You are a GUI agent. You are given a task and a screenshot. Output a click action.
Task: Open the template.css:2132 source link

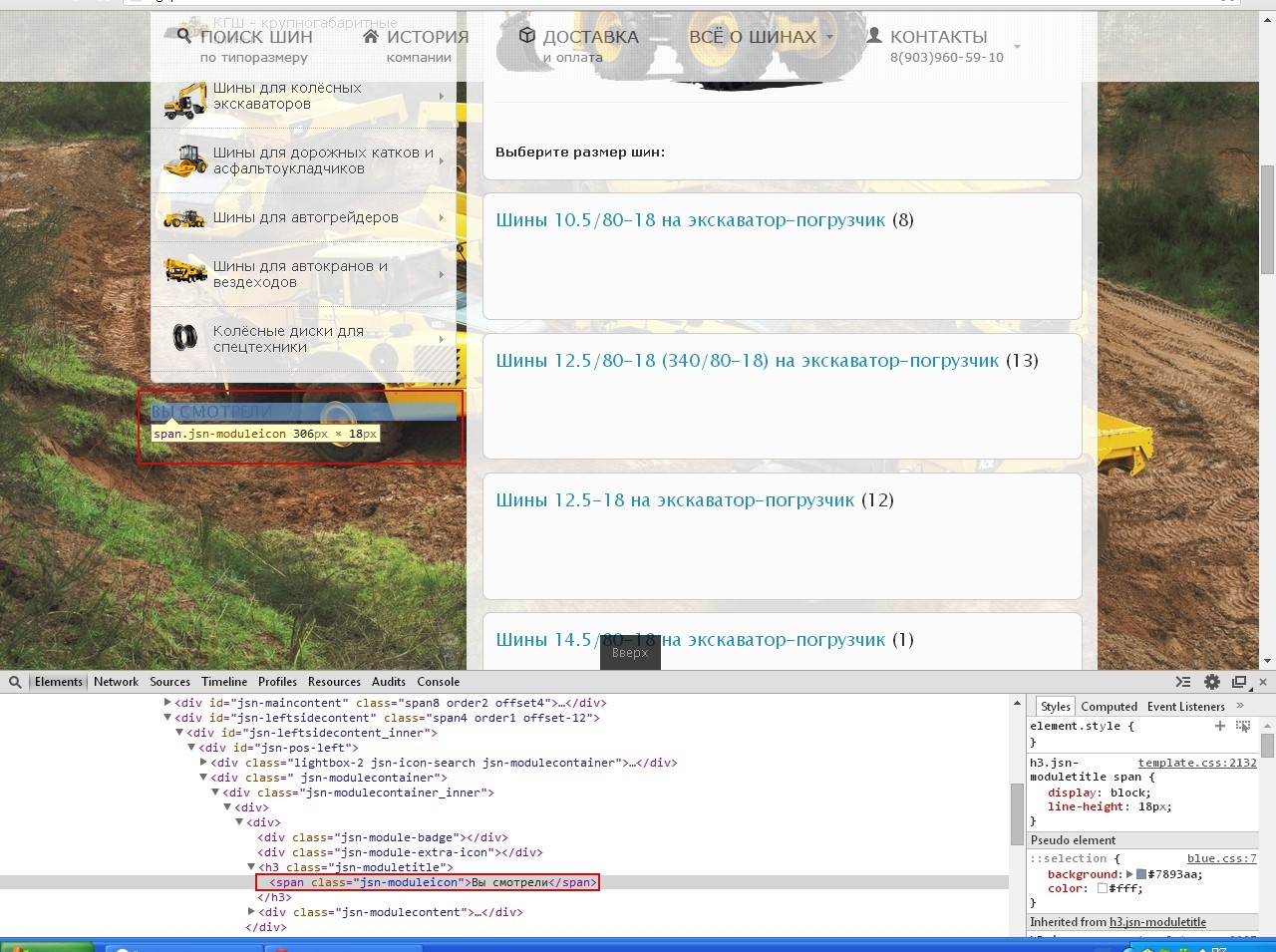coord(1197,763)
